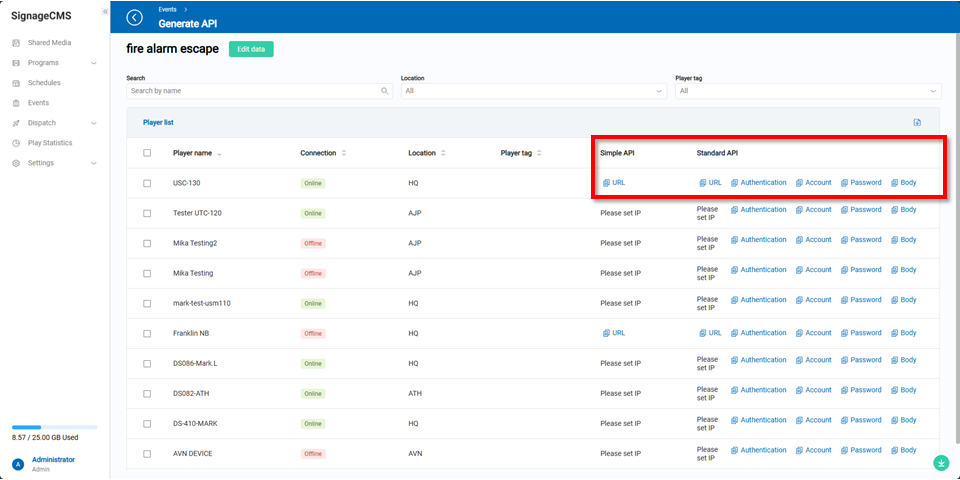The width and height of the screenshot is (960, 480).
Task: Copy the Password for Franklin NB
Action: [861, 333]
